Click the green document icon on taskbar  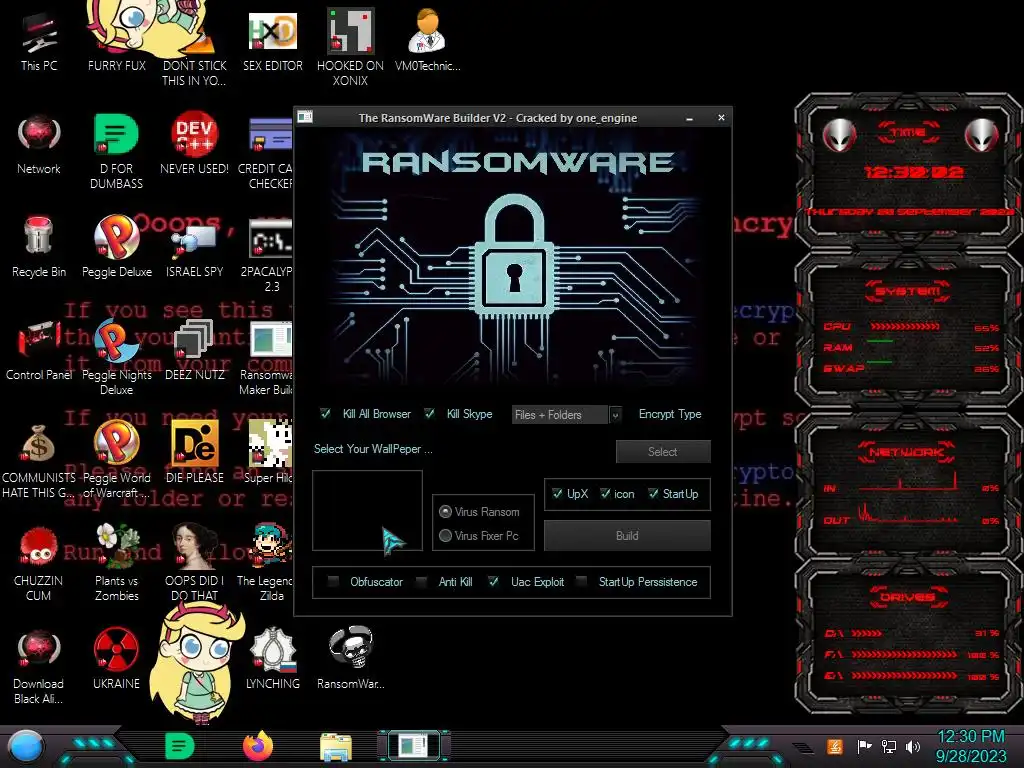coord(180,746)
